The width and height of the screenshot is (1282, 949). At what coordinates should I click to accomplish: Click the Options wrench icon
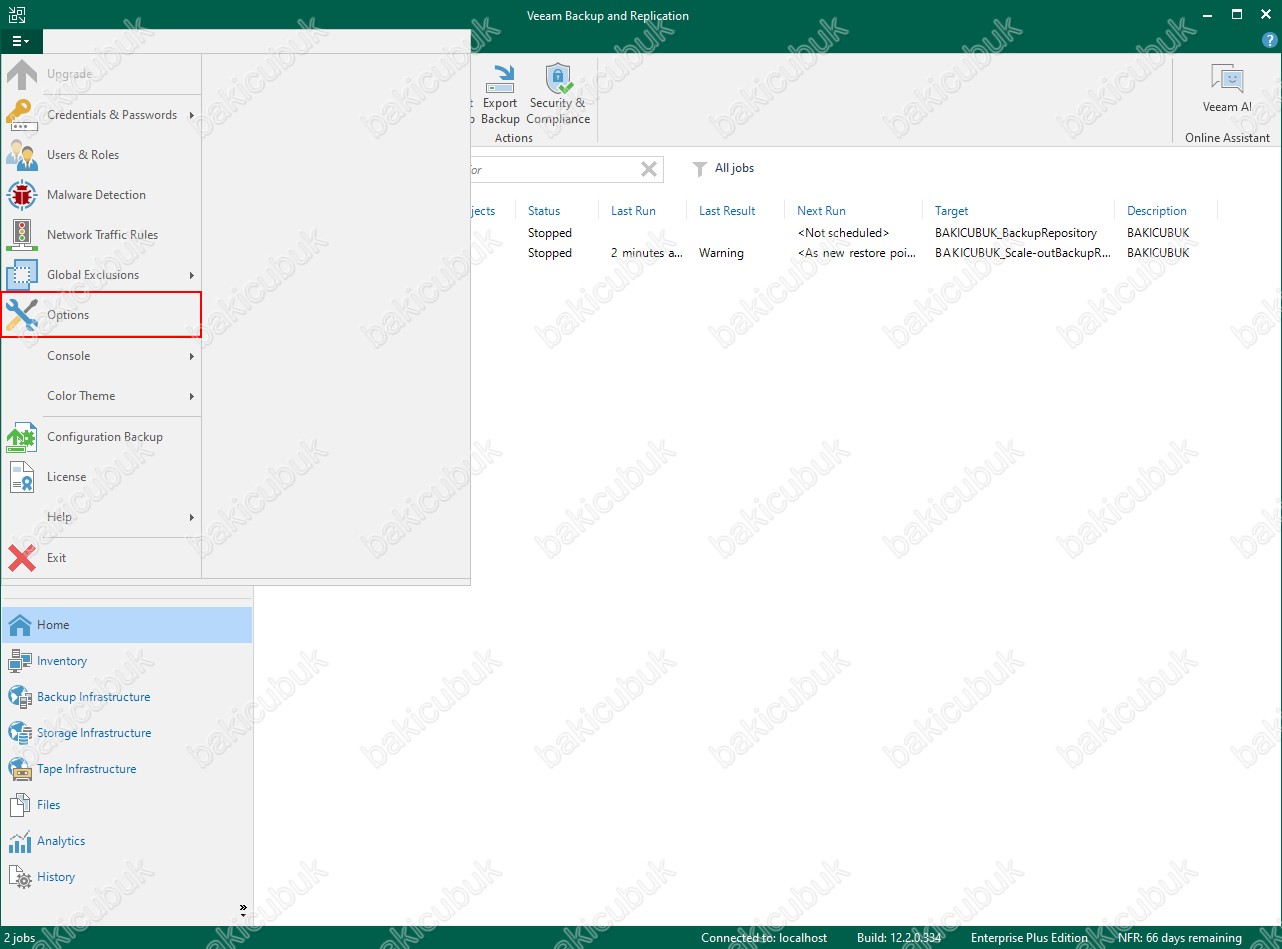coord(22,315)
